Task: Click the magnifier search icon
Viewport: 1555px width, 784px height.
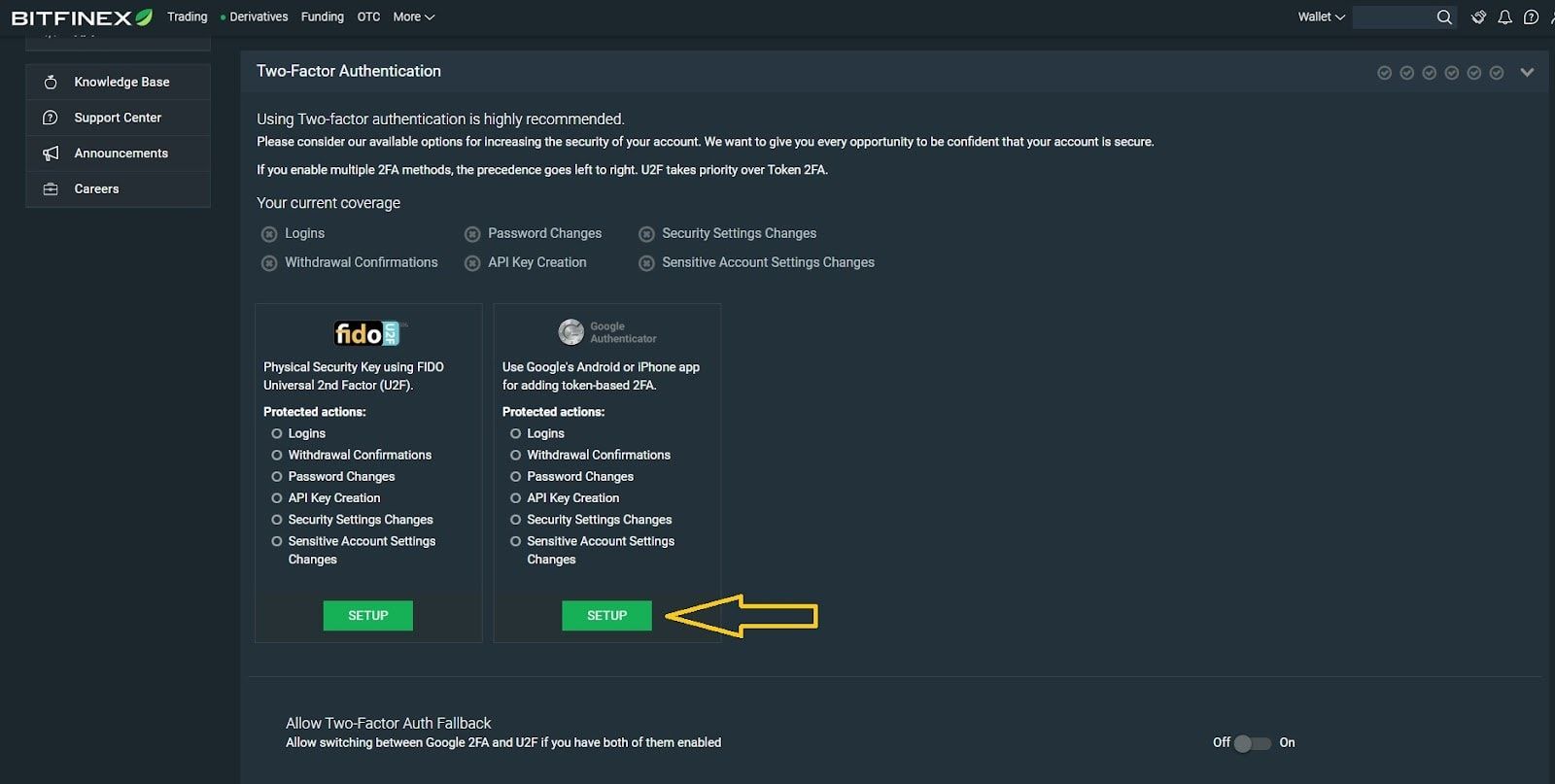Action: (1444, 17)
